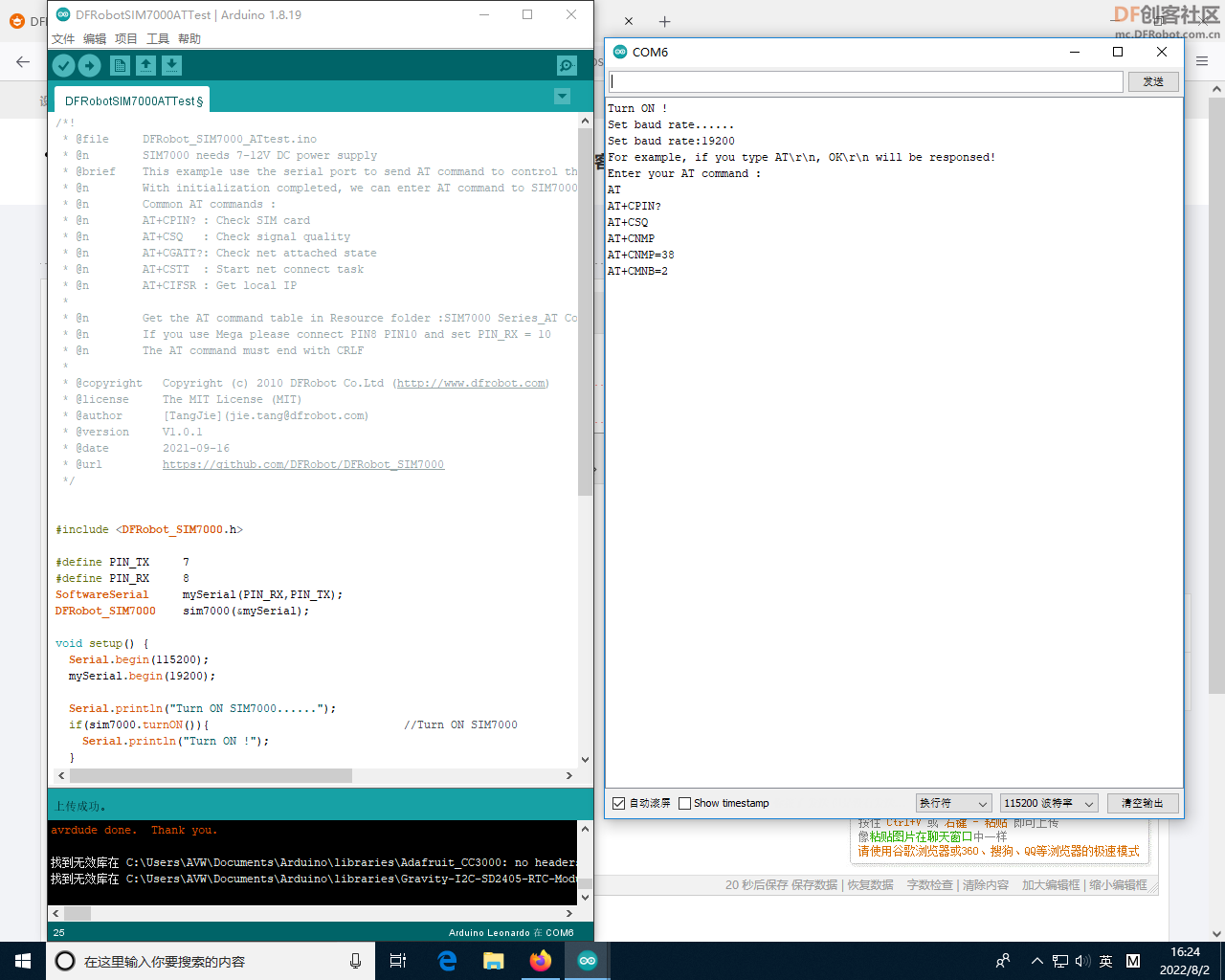Image resolution: width=1225 pixels, height=980 pixels.
Task: Click the code editor horizontal scrollbar thumb
Action: click(x=211, y=775)
